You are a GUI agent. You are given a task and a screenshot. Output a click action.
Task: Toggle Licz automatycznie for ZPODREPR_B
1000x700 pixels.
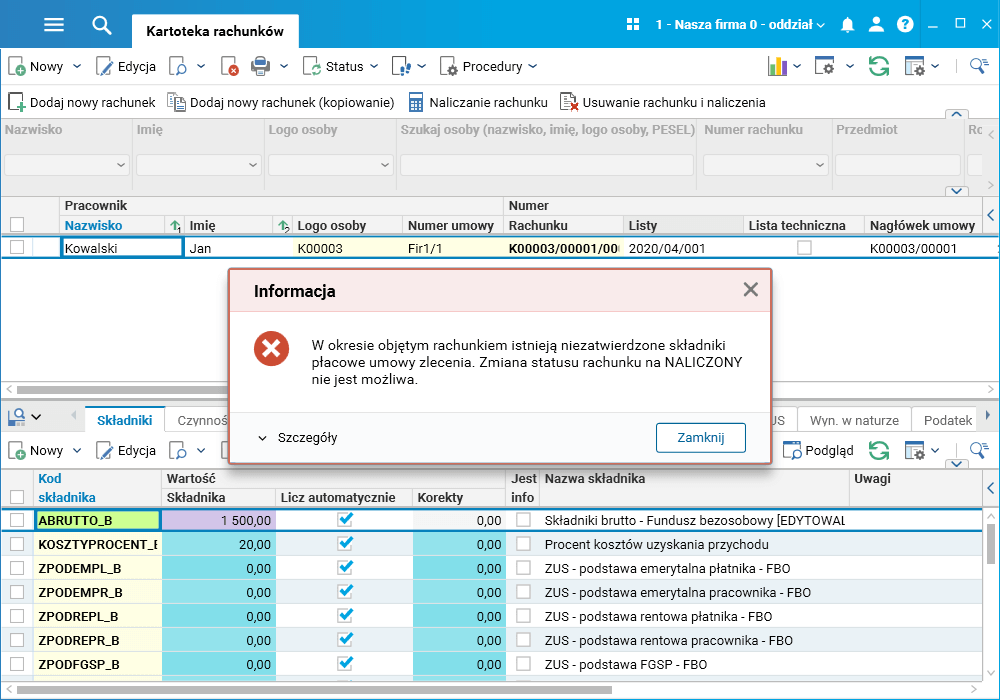point(345,639)
